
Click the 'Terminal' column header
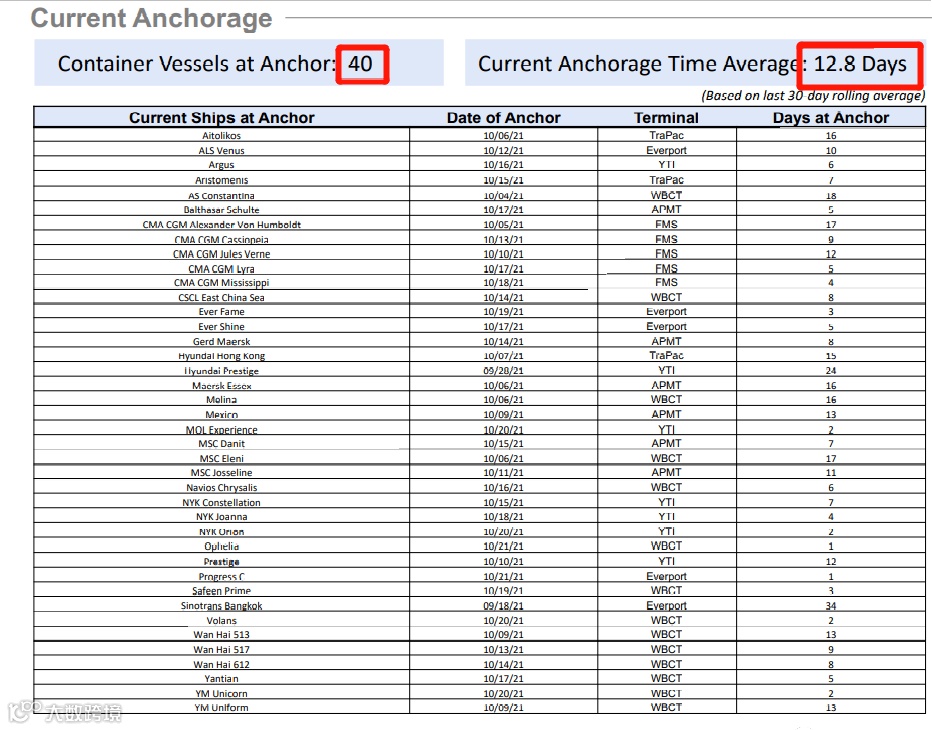(666, 118)
